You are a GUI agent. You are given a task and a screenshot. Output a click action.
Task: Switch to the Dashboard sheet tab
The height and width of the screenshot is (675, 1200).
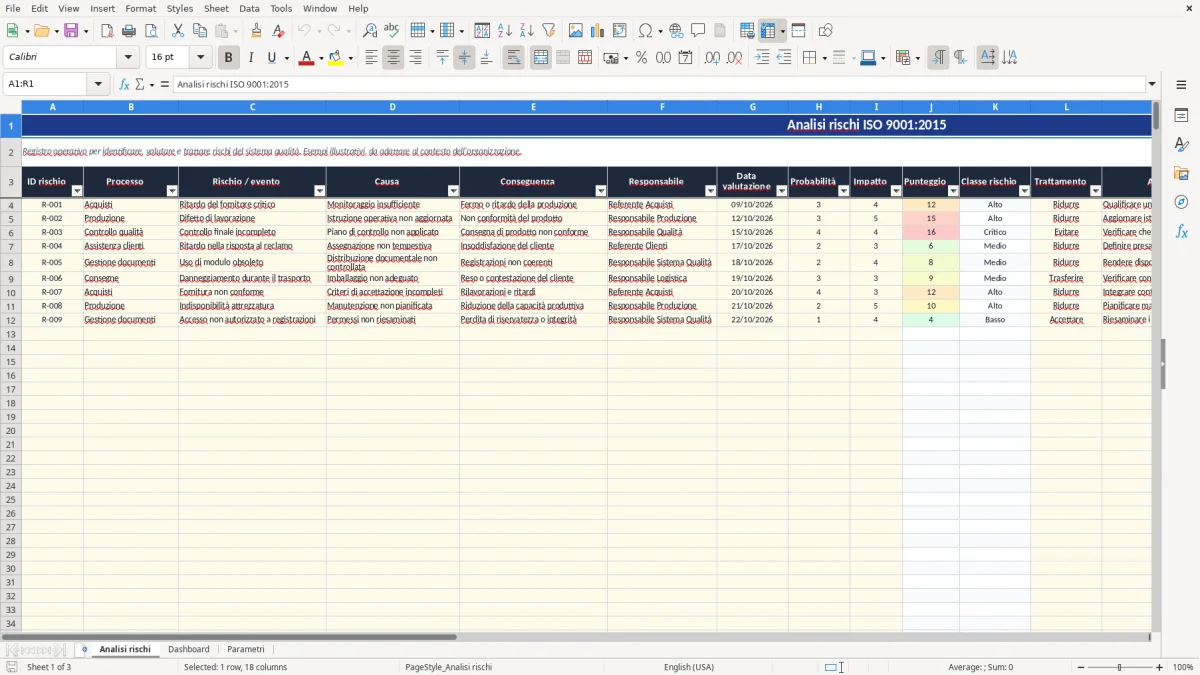click(x=189, y=649)
